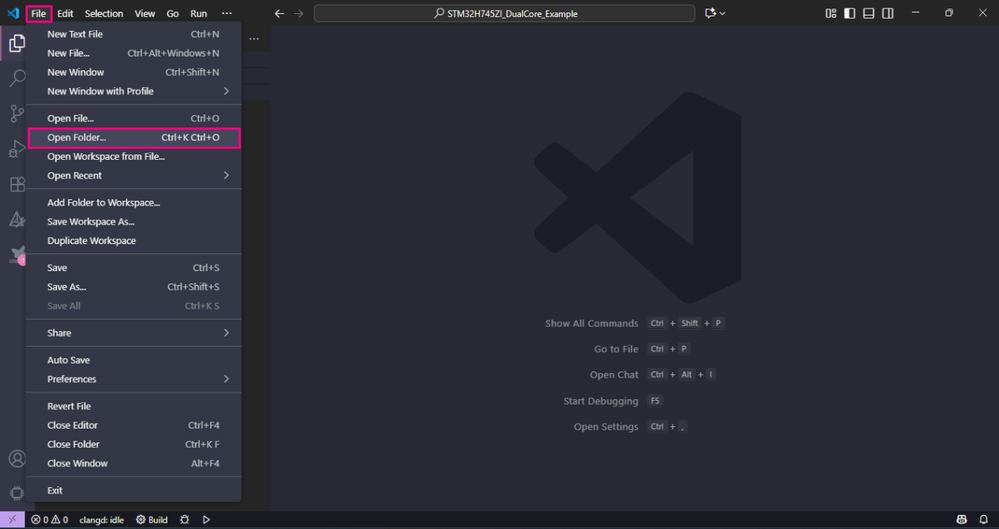Choose Open File... entry
The height and width of the screenshot is (529, 999).
(x=133, y=119)
